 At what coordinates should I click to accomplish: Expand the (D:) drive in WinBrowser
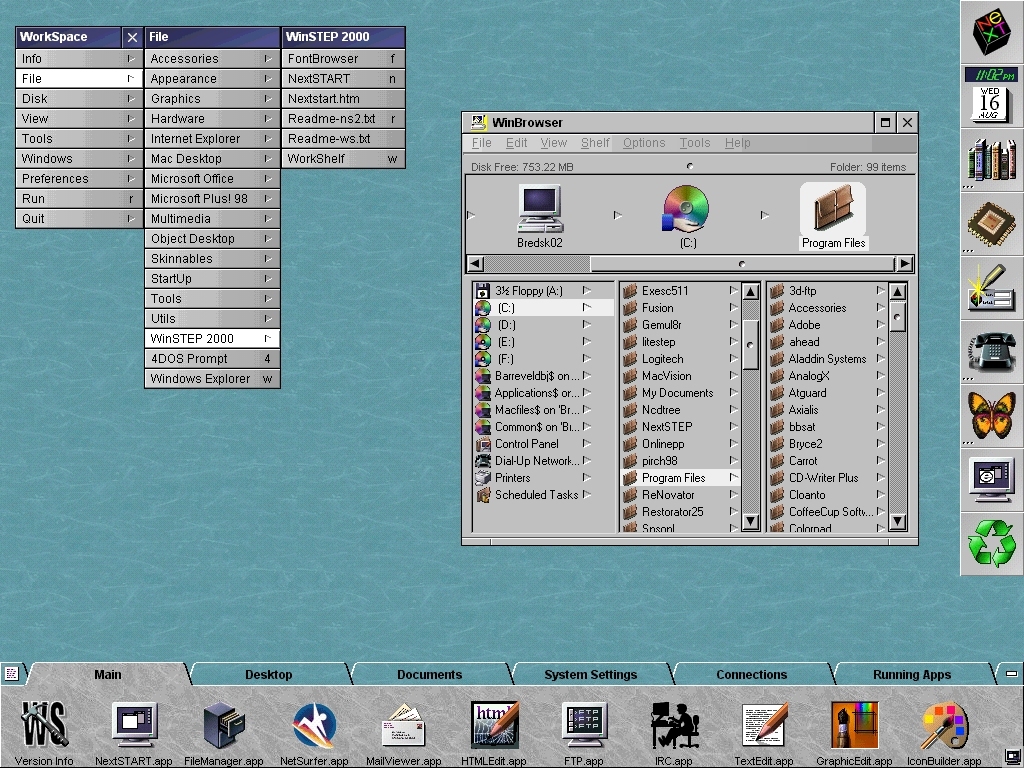[543, 325]
